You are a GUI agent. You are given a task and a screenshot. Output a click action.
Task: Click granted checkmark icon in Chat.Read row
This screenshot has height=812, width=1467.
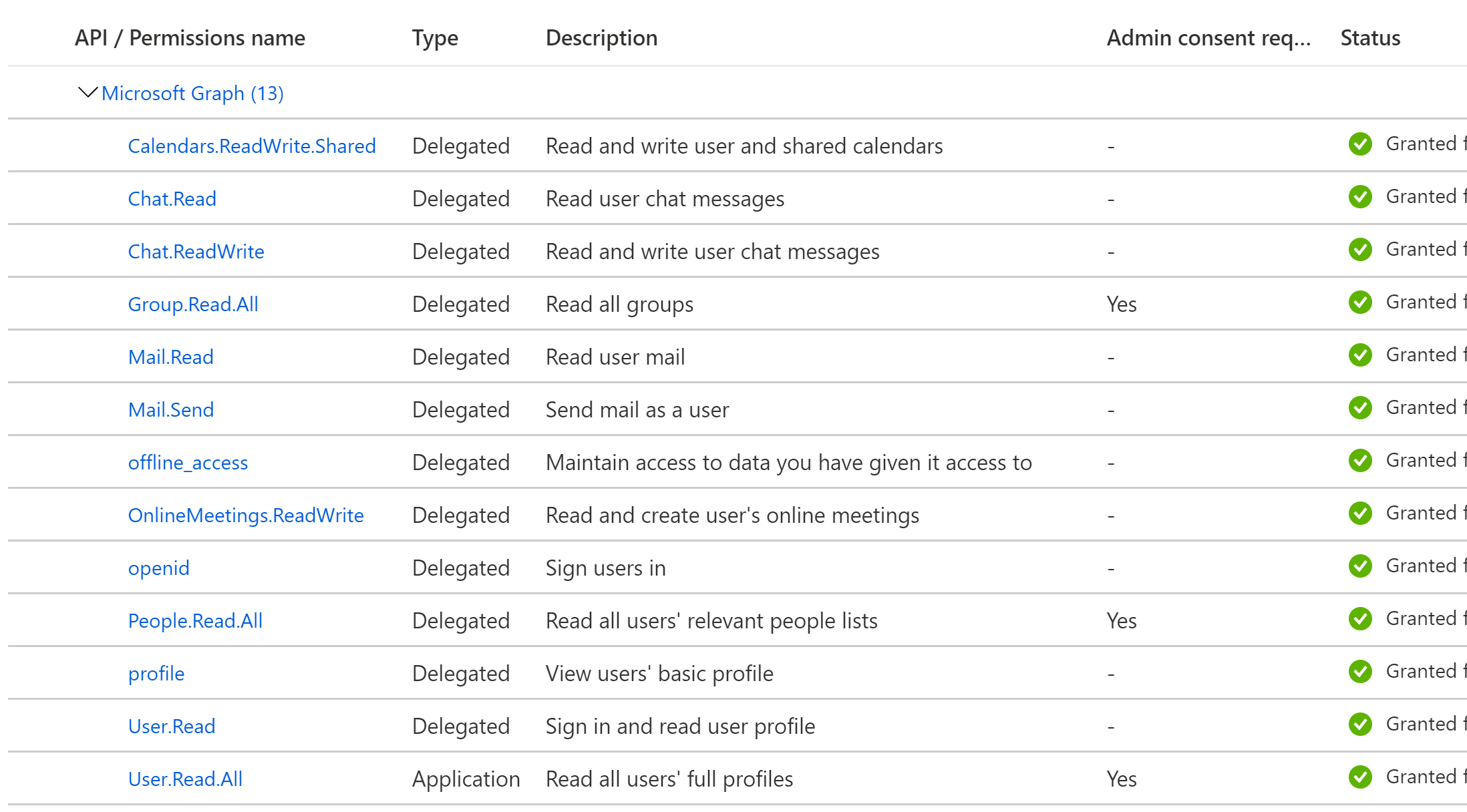[1360, 196]
